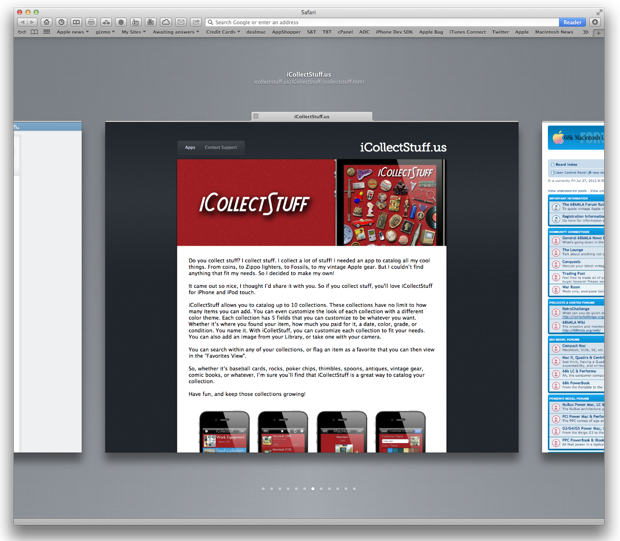The height and width of the screenshot is (541, 620).
Task: Click the downloads icon right of Reader
Action: click(x=595, y=22)
